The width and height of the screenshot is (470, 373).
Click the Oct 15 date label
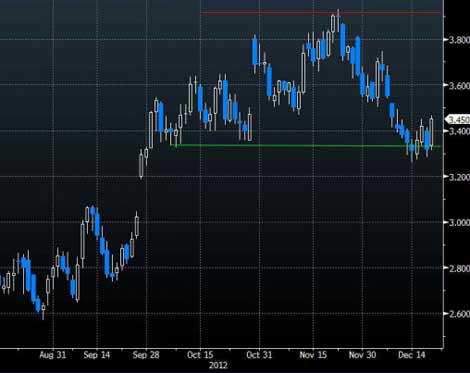pos(200,355)
